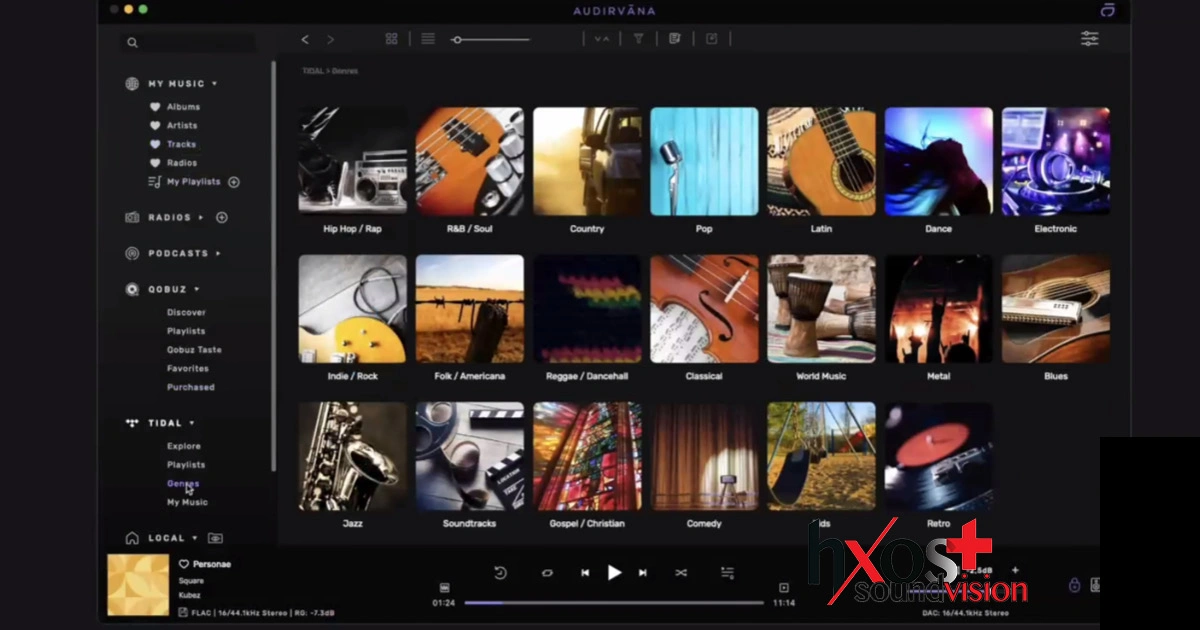Collapse the My Music section arrow
This screenshot has height=630, width=1200.
[214, 84]
